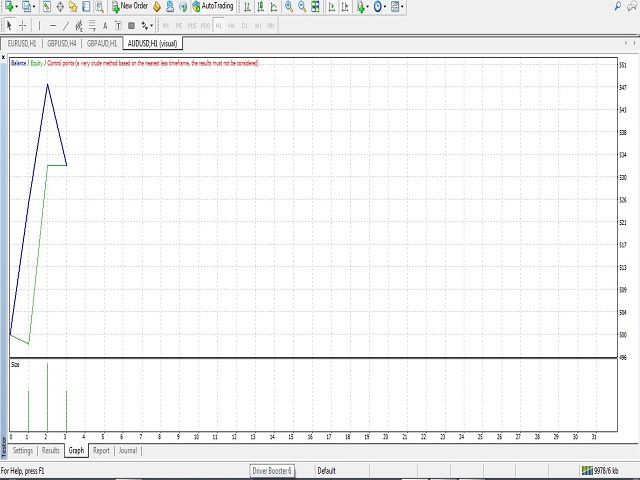Open the Market Watch window icon
The height and width of the screenshot is (480, 640).
(x=49, y=6)
